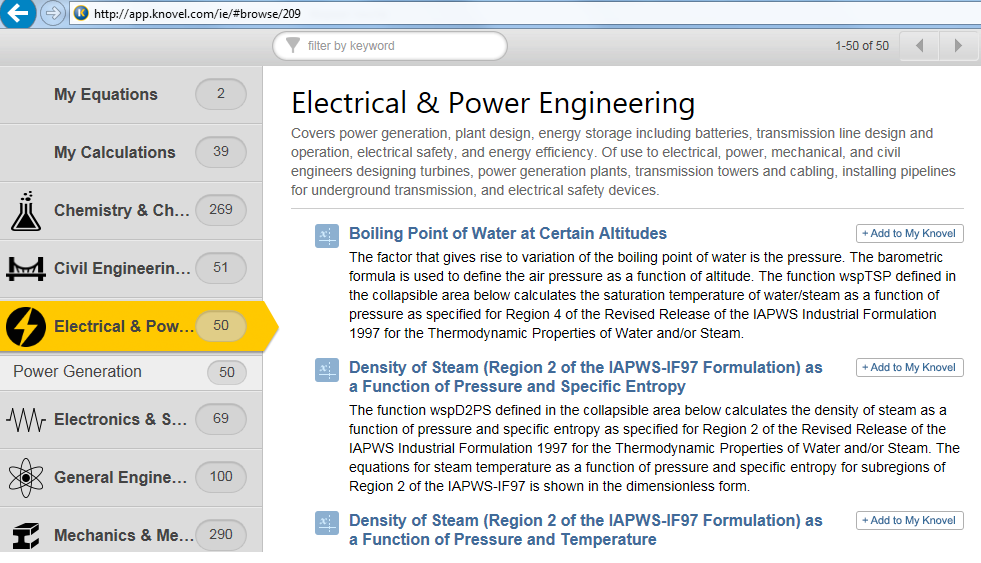This screenshot has height=563, width=981.
Task: Add Pressure and Temperature equation to My Knovel
Action: point(910,520)
